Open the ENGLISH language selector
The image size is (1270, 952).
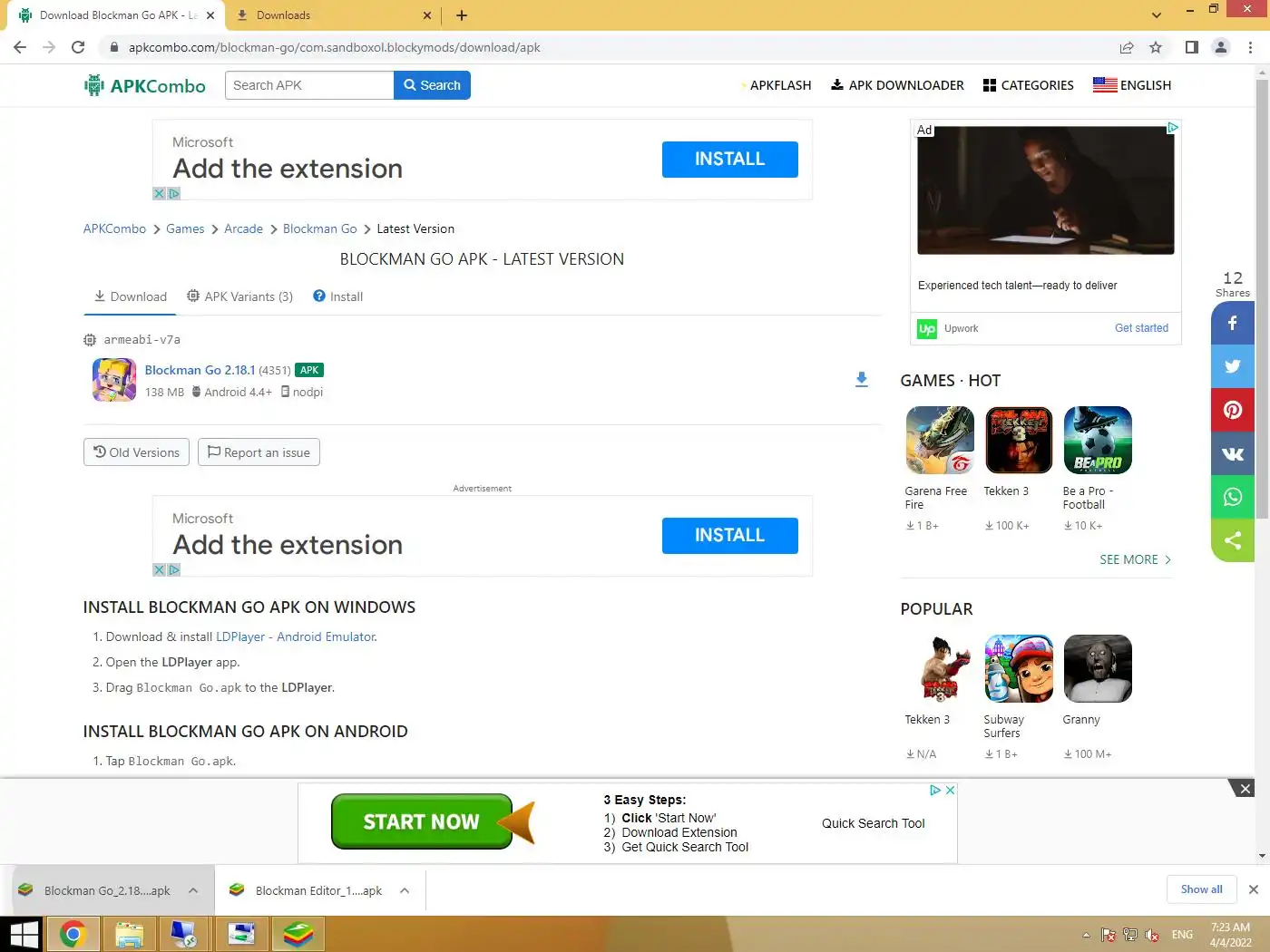tap(1132, 85)
